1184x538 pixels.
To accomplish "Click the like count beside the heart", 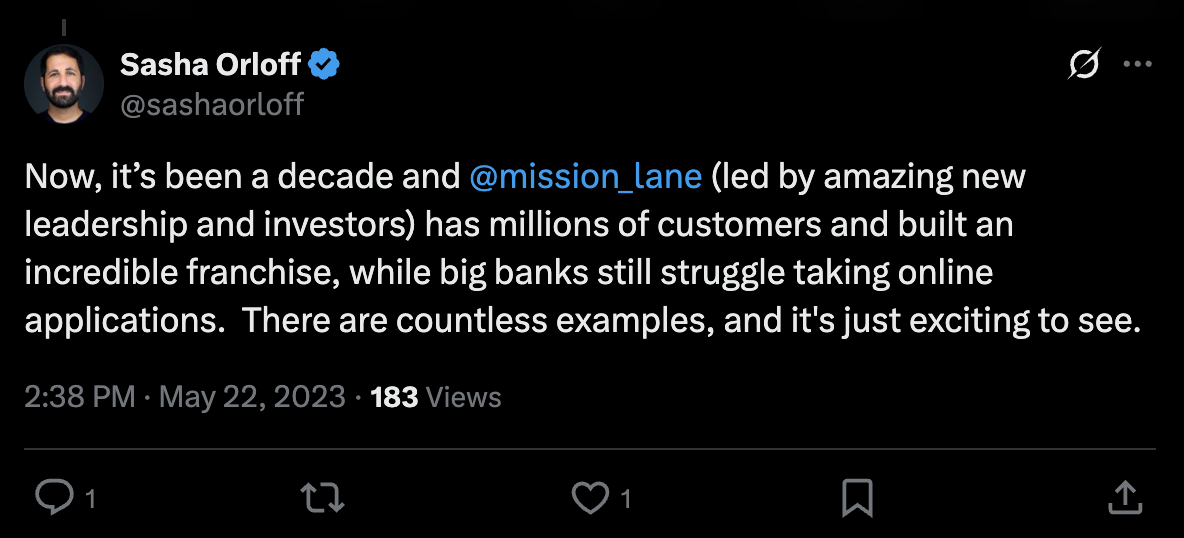I will click(x=626, y=498).
